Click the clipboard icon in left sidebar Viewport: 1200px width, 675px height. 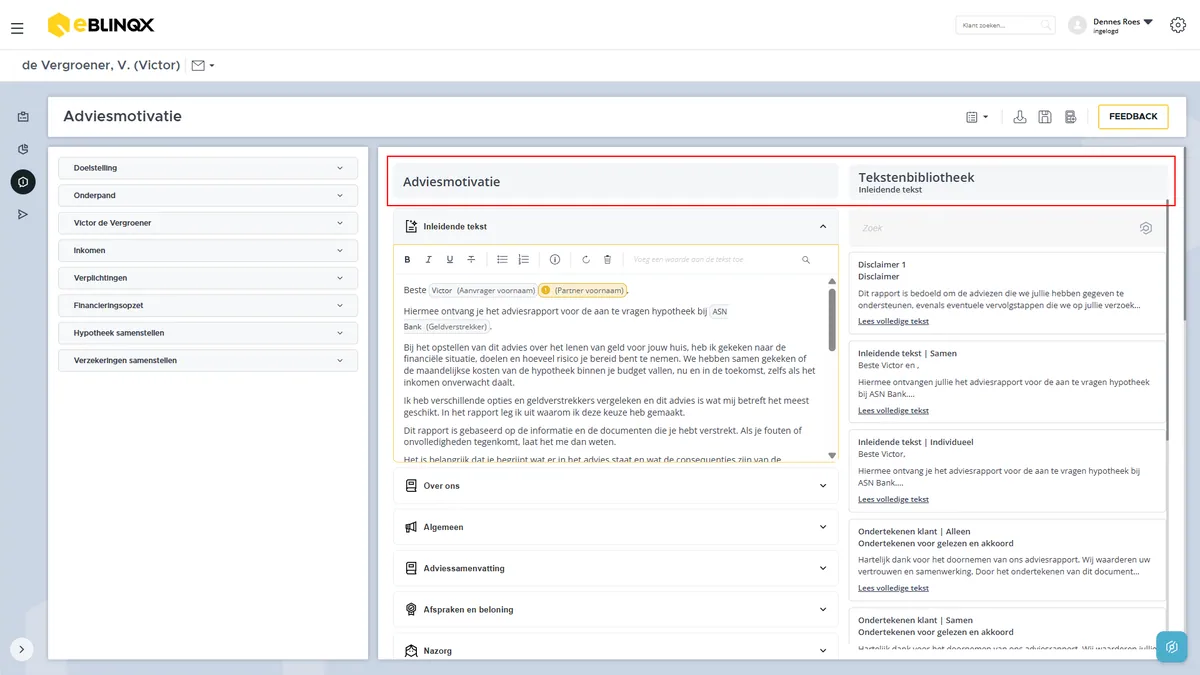(x=23, y=117)
